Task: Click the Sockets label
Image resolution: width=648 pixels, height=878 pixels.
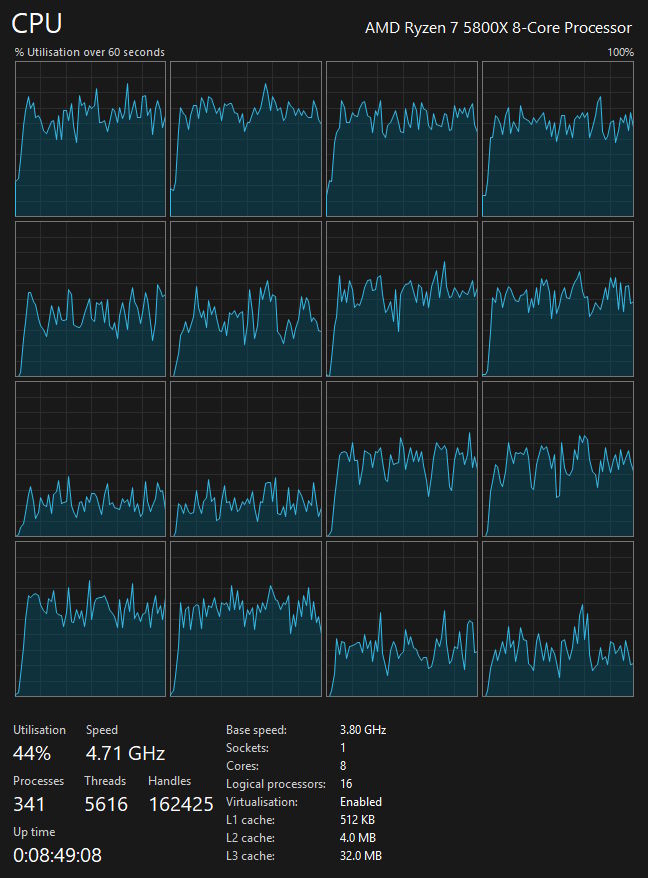Action: click(x=248, y=748)
